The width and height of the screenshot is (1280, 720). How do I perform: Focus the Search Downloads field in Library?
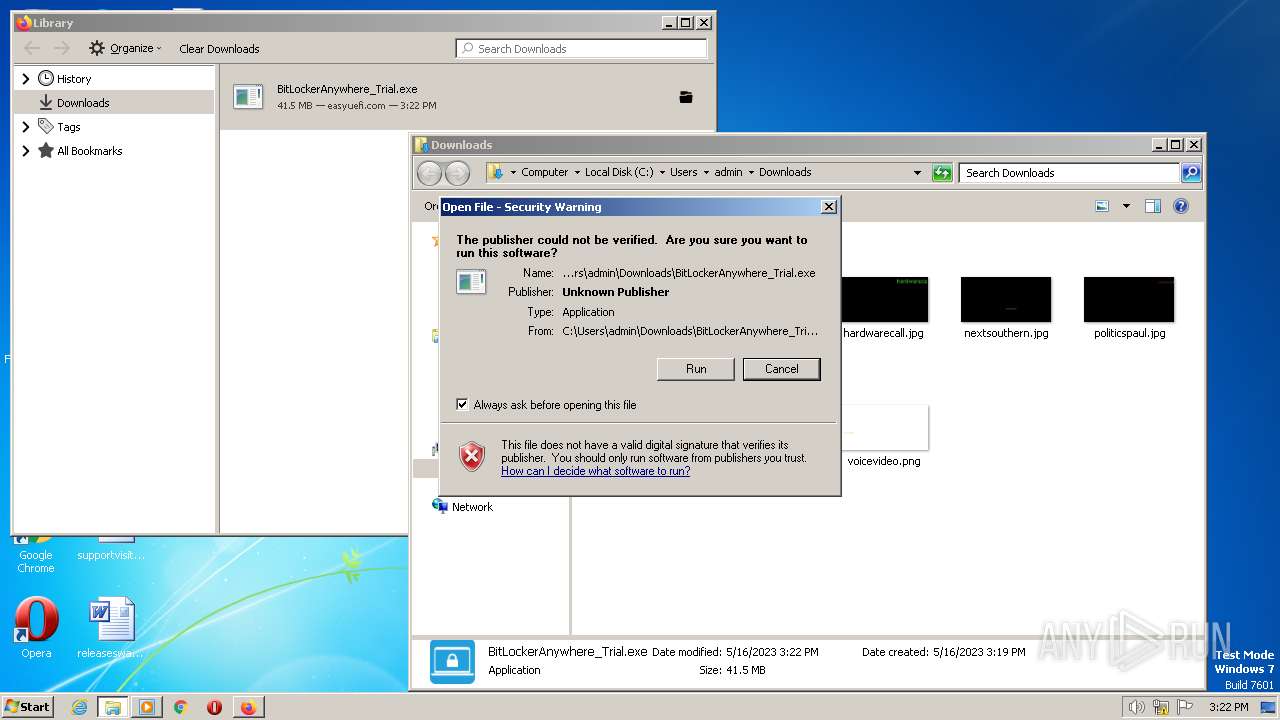coord(581,48)
